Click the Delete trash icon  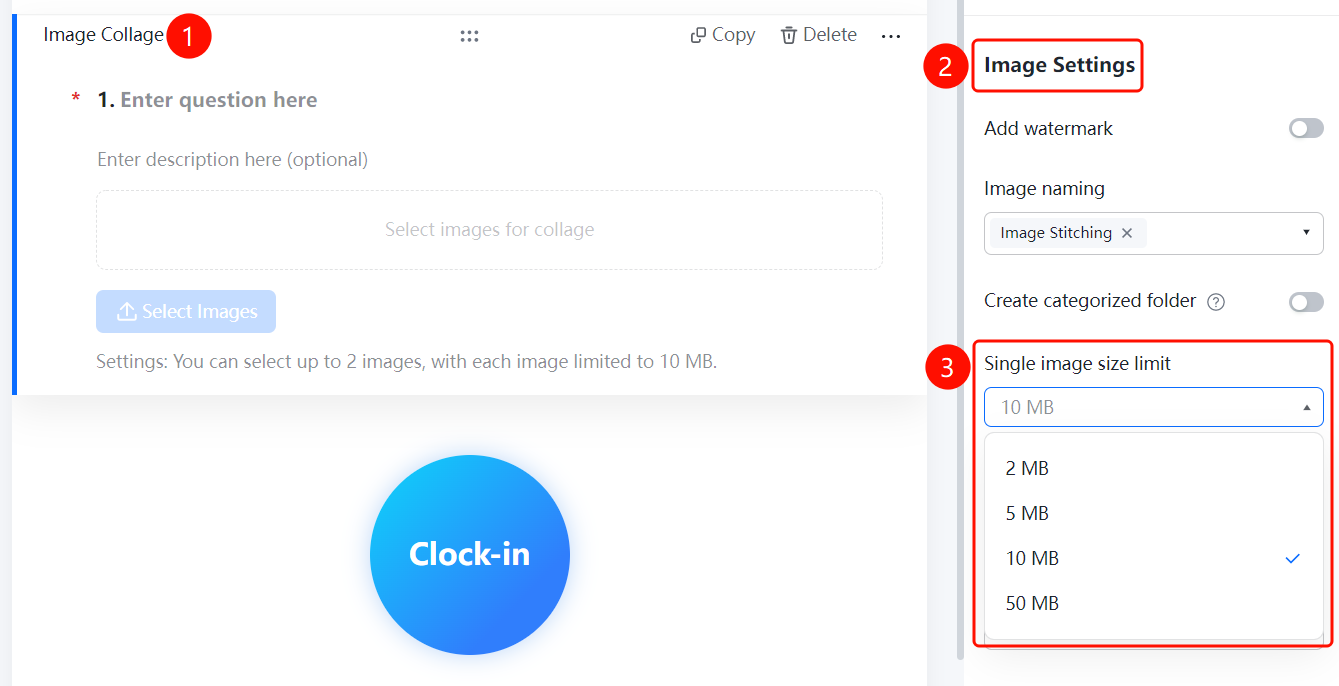pos(789,36)
